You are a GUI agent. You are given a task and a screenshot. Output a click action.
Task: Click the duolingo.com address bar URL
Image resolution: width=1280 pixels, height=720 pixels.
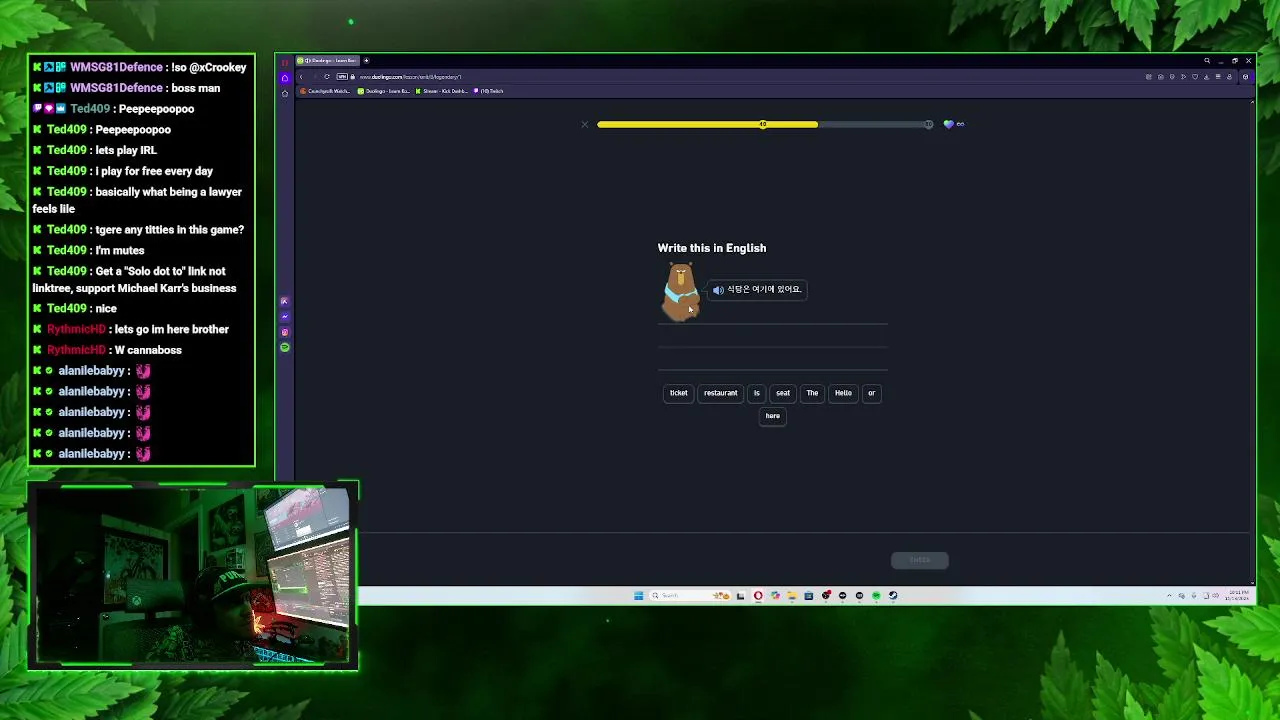click(411, 77)
